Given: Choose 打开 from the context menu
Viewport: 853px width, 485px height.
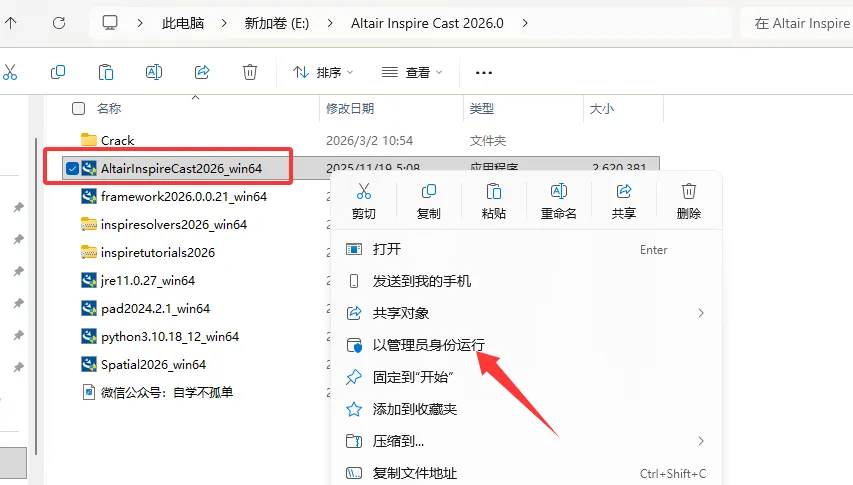Looking at the screenshot, I should tap(526, 250).
